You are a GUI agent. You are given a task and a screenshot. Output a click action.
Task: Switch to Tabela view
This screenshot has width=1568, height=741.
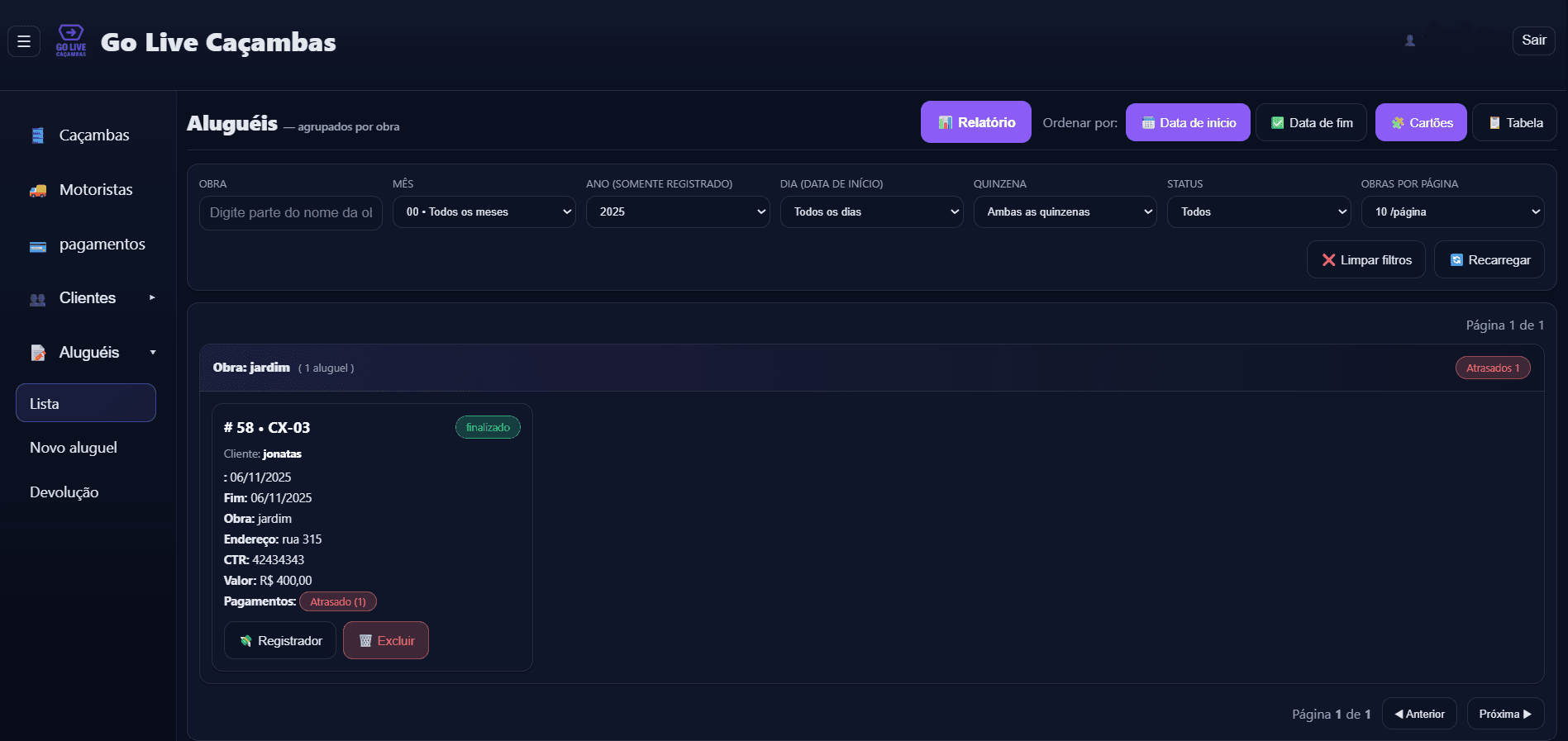click(1514, 122)
